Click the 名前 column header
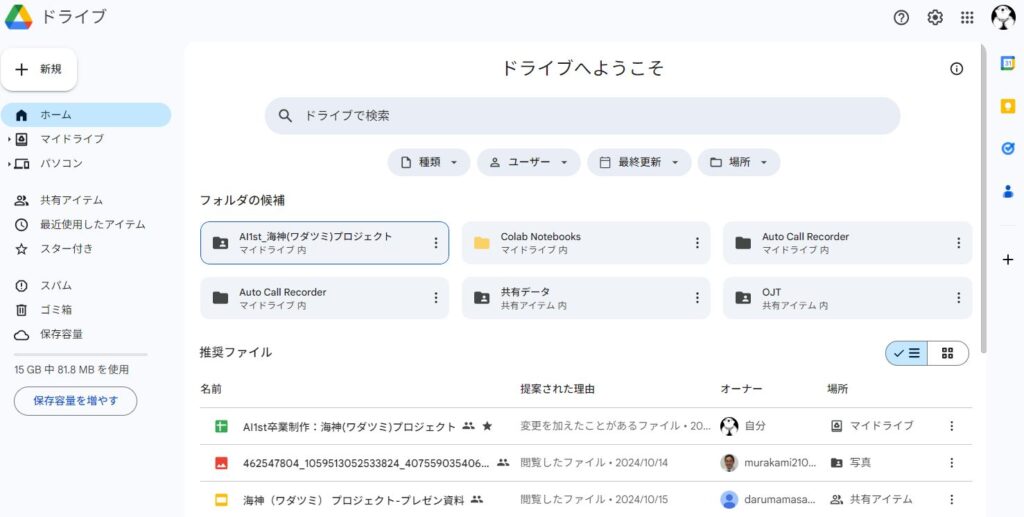 pyautogui.click(x=211, y=389)
